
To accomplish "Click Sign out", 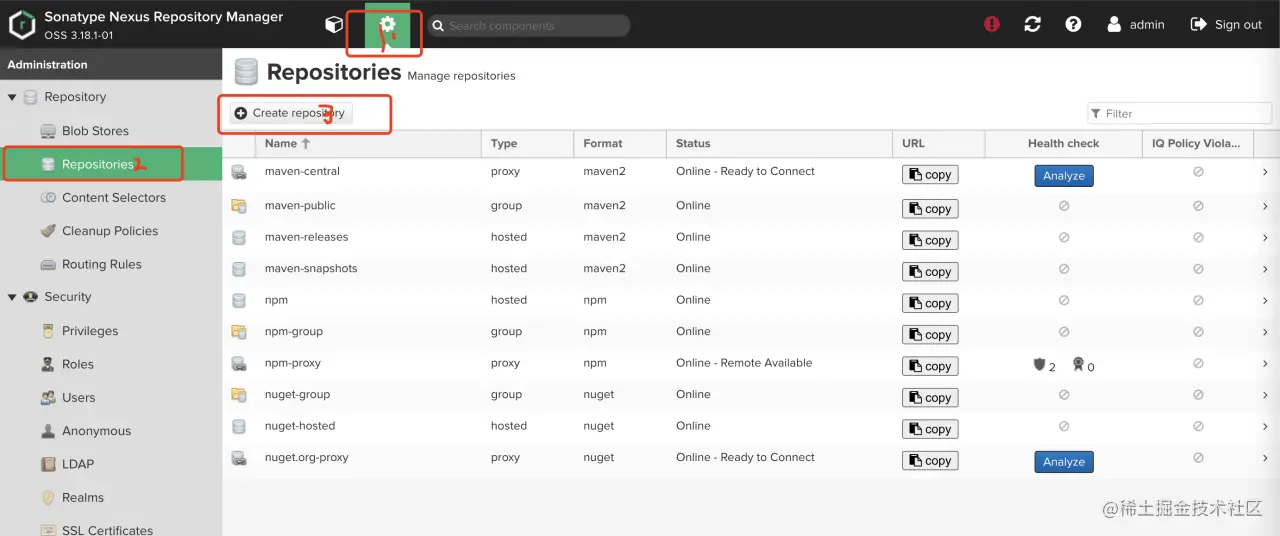I will 1226,24.
